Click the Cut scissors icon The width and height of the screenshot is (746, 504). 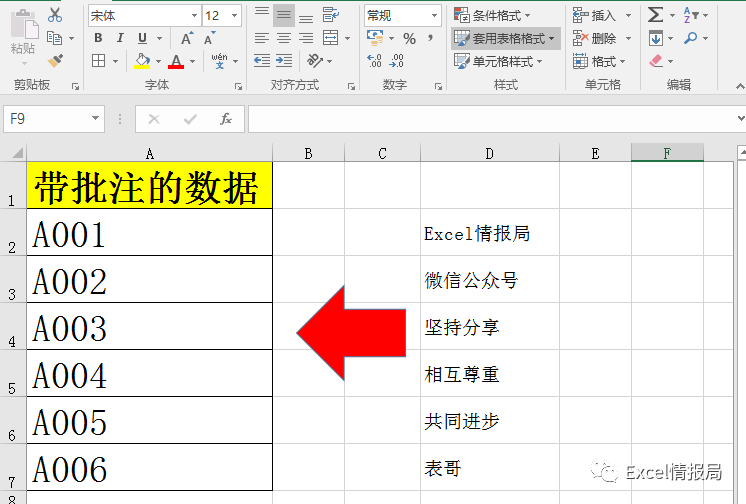(x=55, y=15)
